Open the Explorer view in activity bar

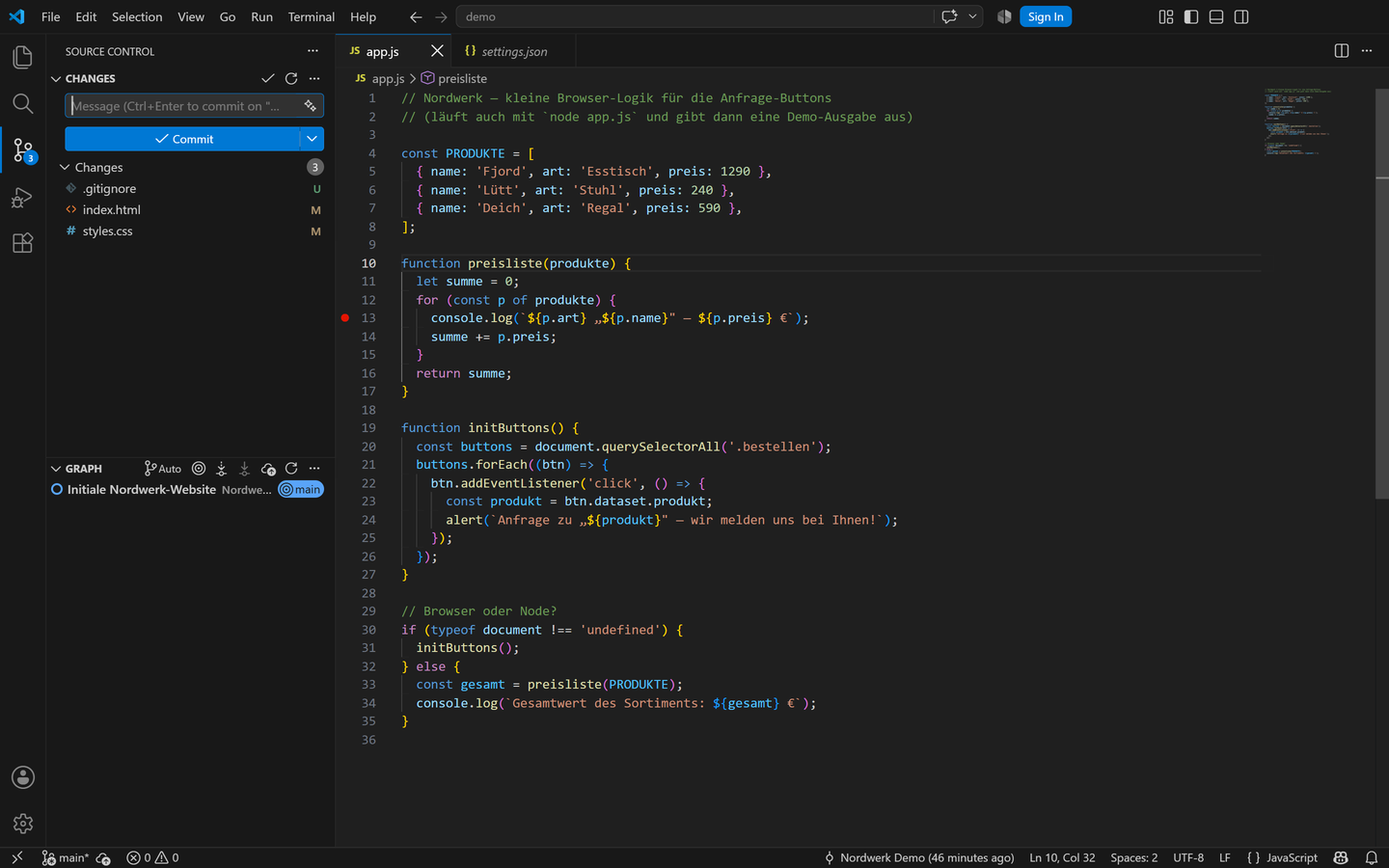pos(22,57)
